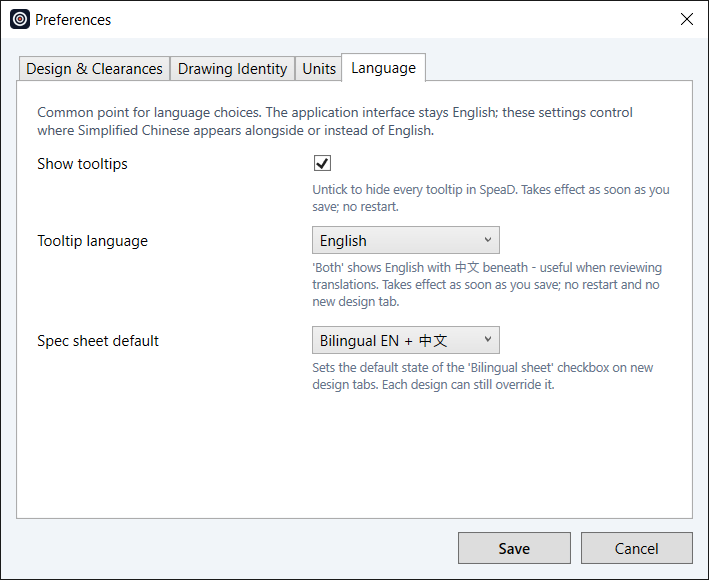The width and height of the screenshot is (709, 580).
Task: Click the 'Spec sheet default' label
Action: (x=98, y=340)
